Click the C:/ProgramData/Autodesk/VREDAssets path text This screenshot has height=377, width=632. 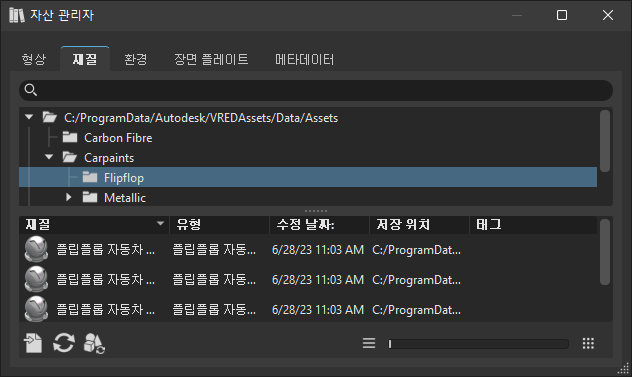[201, 118]
